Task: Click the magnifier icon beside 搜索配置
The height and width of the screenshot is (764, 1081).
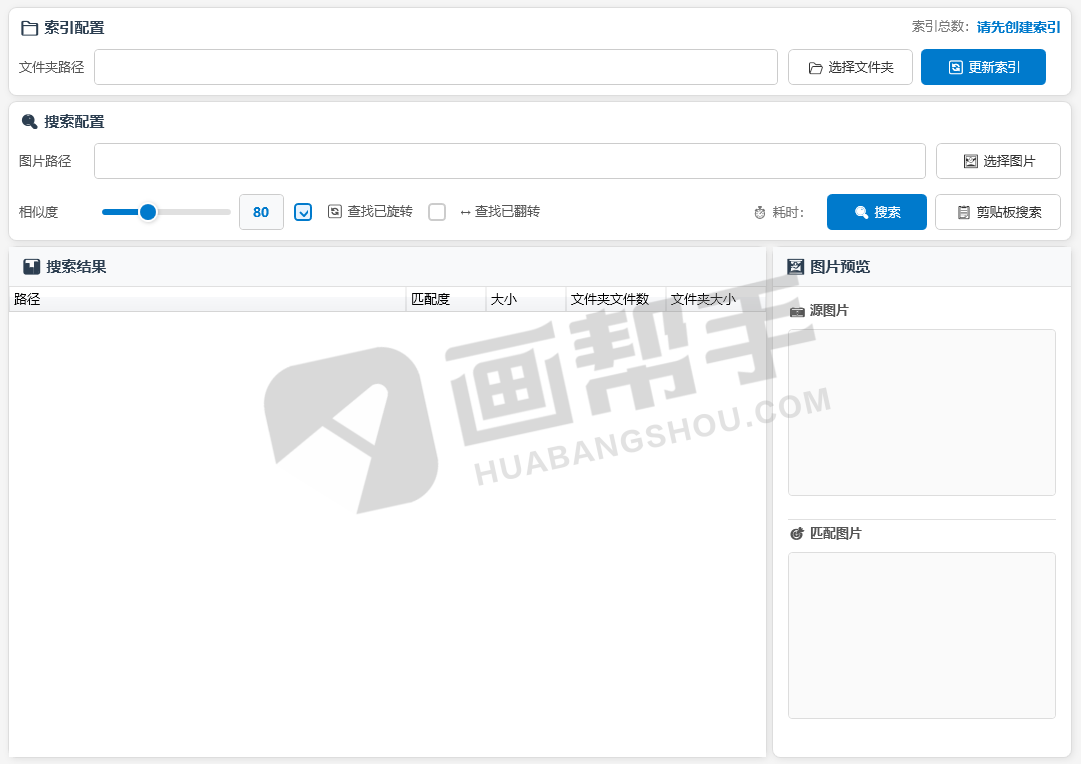Action: pyautogui.click(x=29, y=122)
